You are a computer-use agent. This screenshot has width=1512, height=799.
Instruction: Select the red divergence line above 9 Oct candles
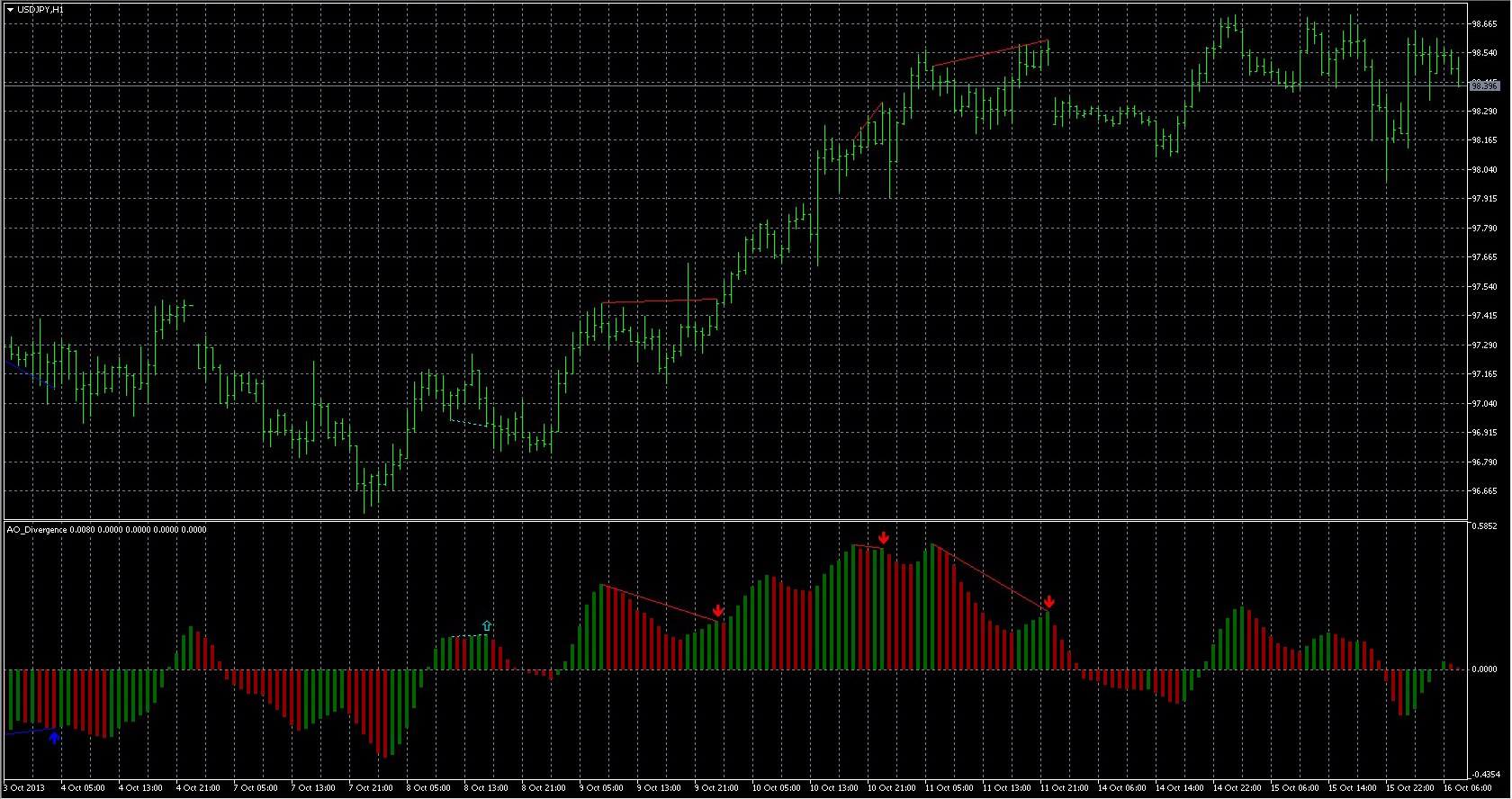pyautogui.click(x=660, y=301)
